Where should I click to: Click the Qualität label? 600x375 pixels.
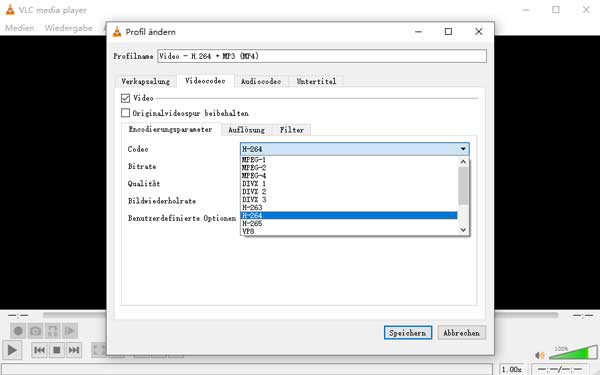tap(144, 184)
